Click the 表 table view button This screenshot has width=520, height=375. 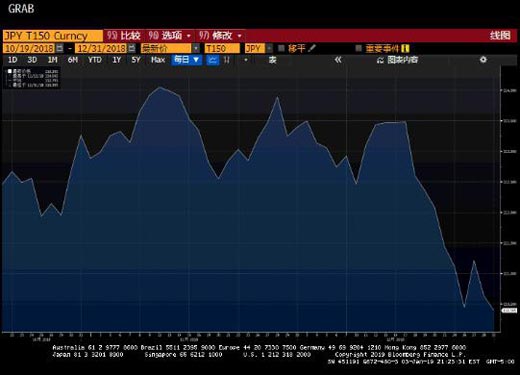click(x=272, y=60)
